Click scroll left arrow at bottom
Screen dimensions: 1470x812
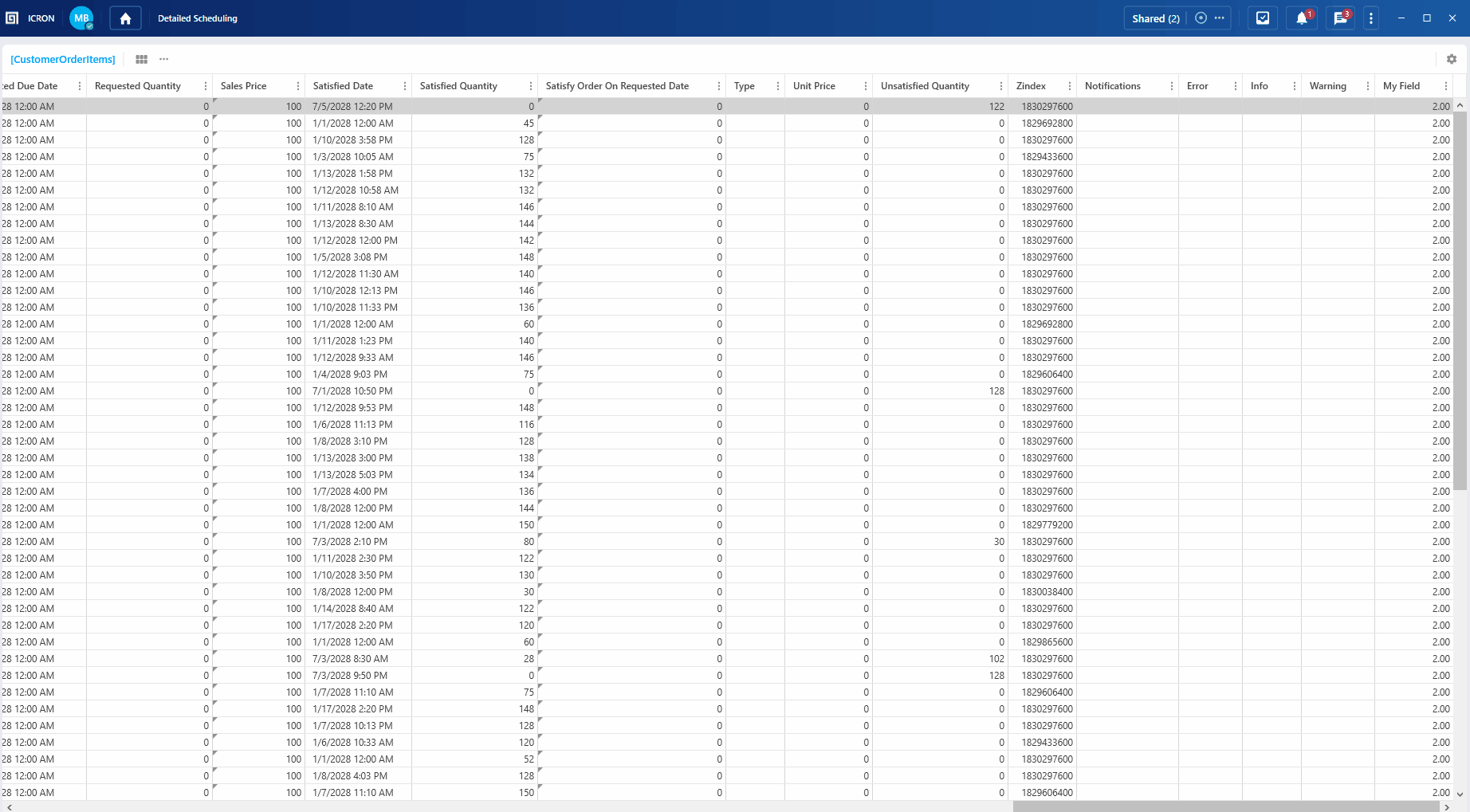coord(9,807)
